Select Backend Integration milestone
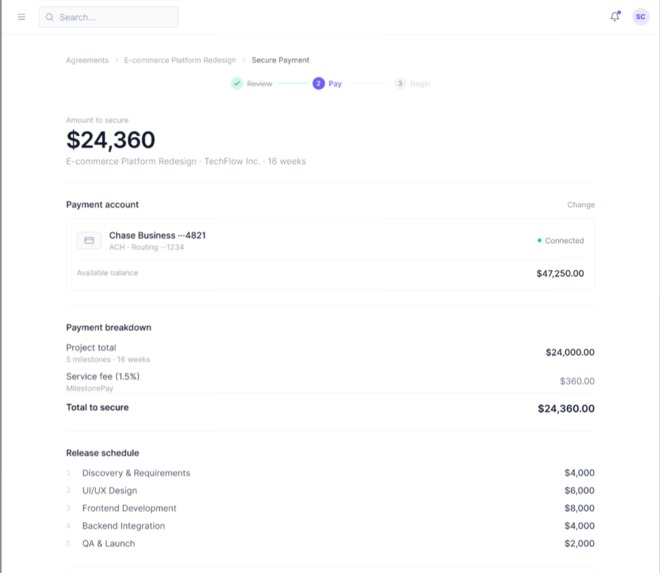Viewport: 660px width, 573px height. click(123, 526)
